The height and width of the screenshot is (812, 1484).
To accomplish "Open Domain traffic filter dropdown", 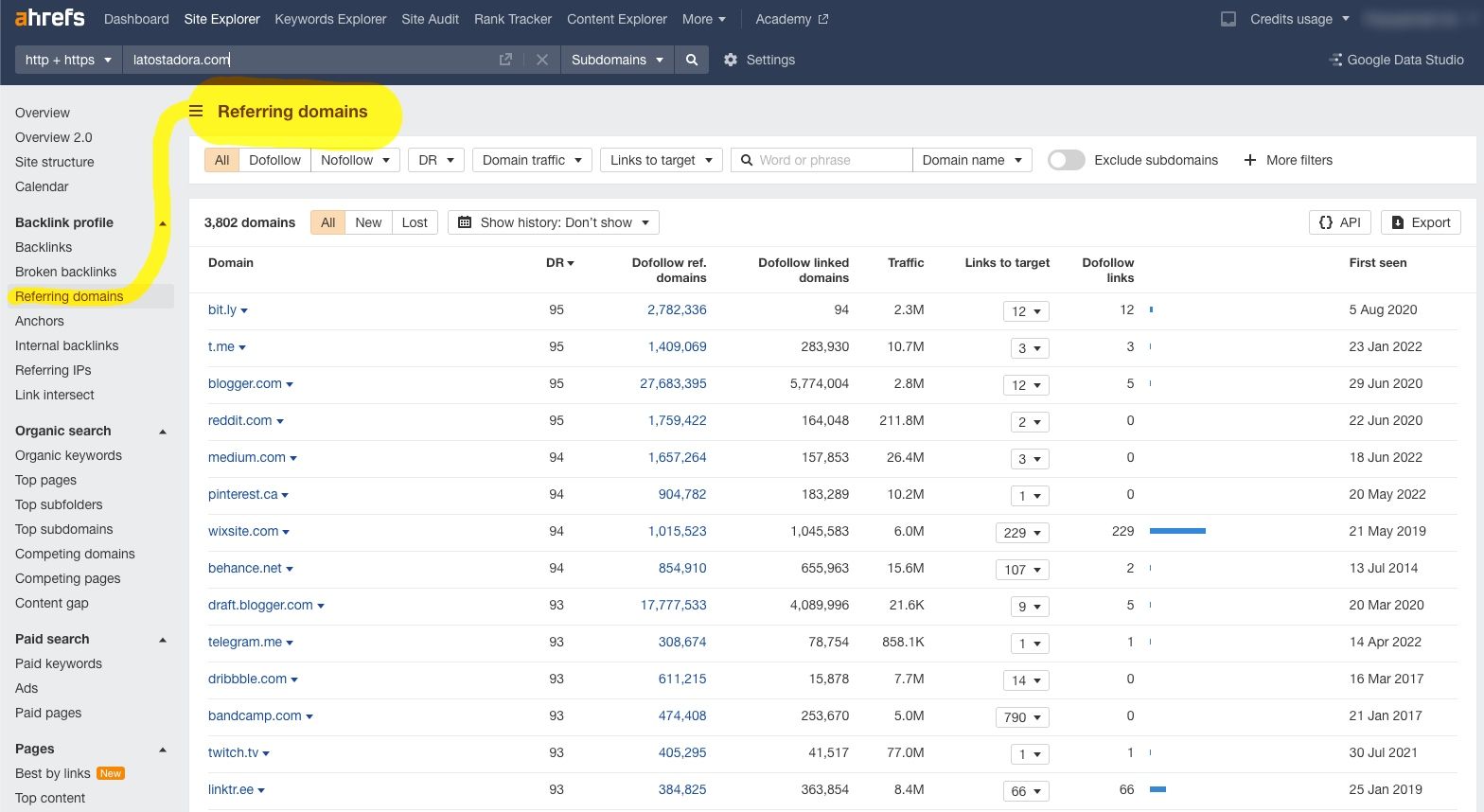I will coord(532,160).
